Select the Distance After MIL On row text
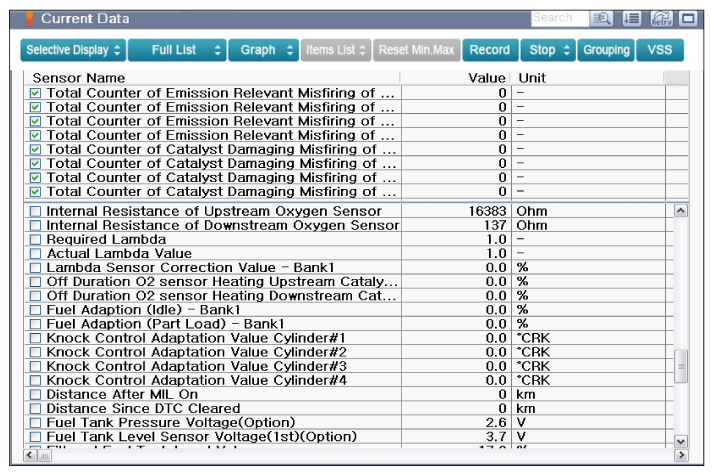 pos(122,394)
